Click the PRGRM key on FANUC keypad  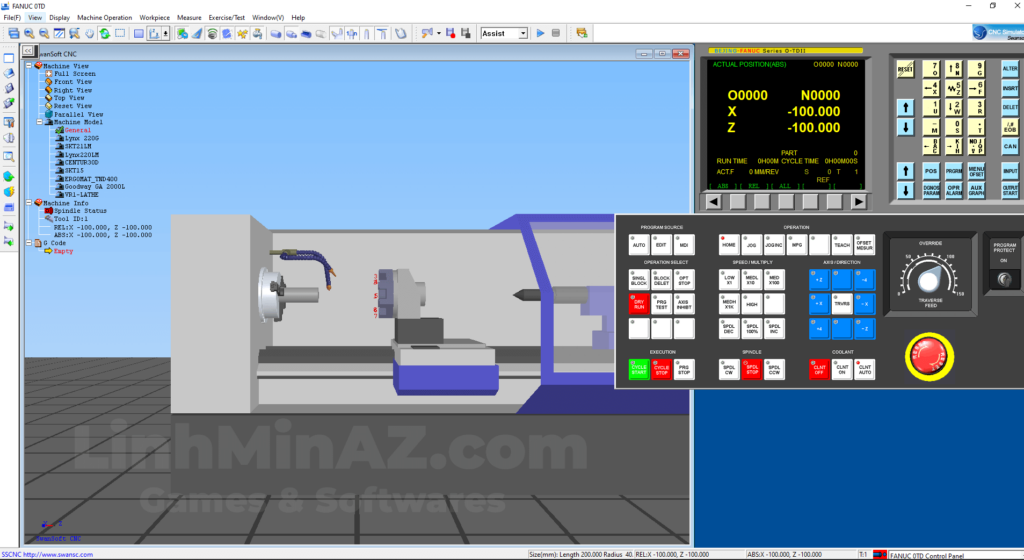[953, 171]
